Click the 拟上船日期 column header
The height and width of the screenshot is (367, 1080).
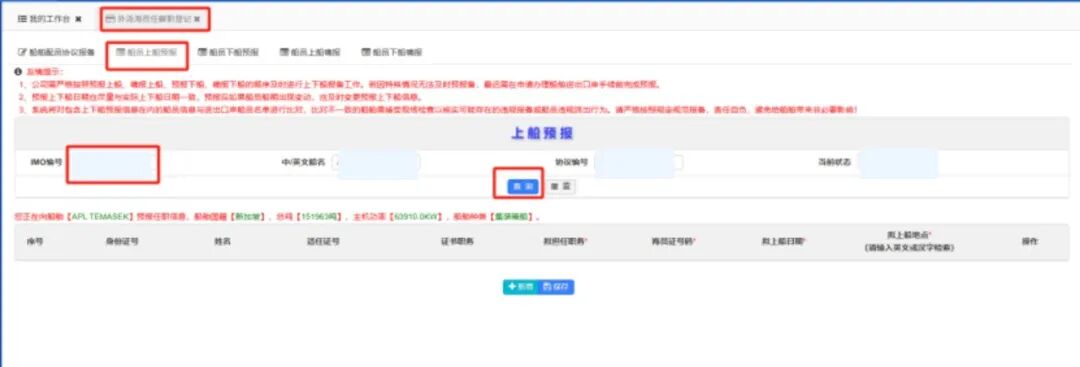[784, 242]
